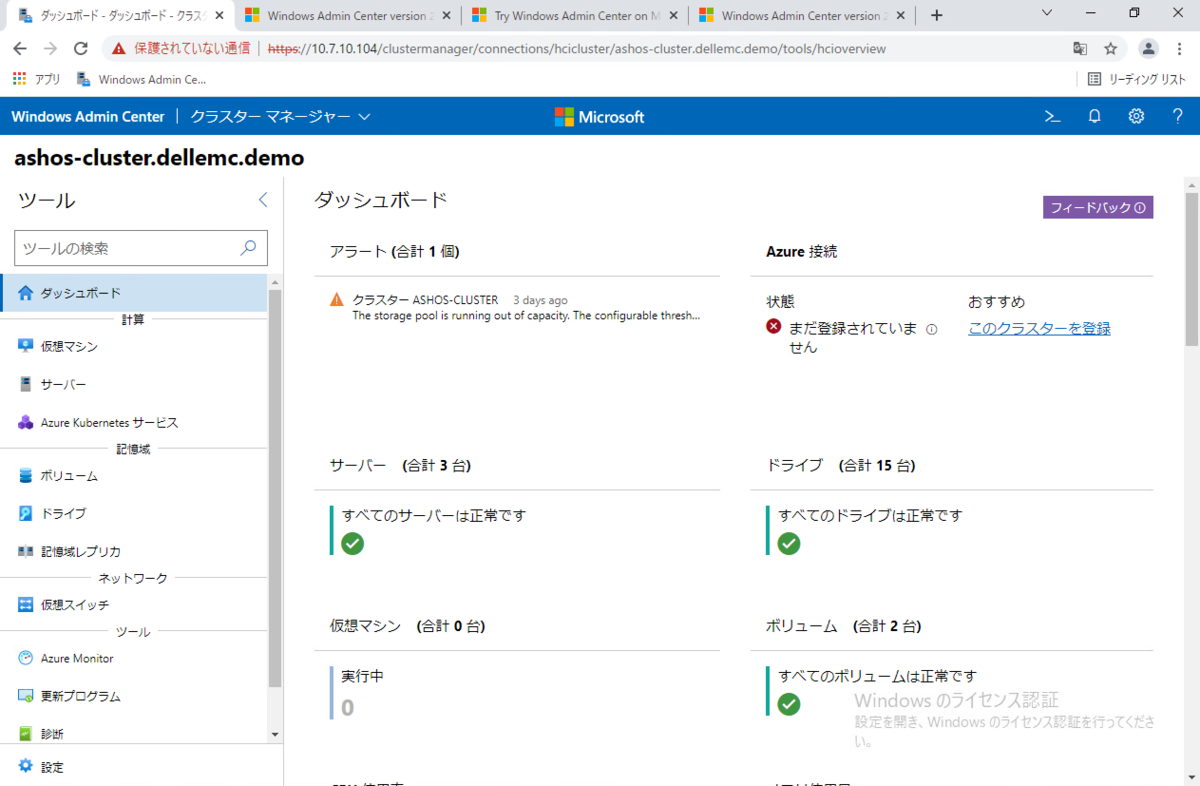Click the info icon beside まだ登録されていません
The height and width of the screenshot is (786, 1200).
pyautogui.click(x=931, y=329)
